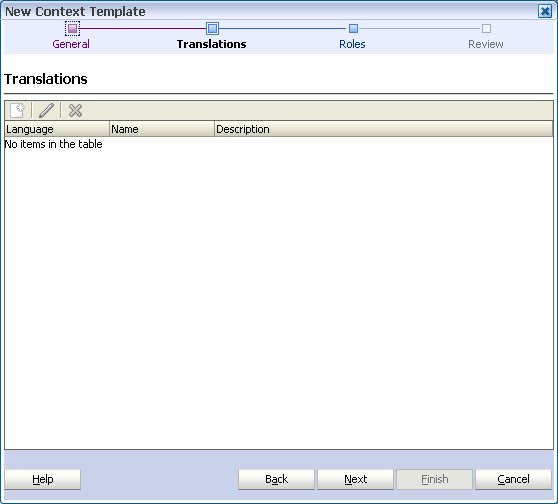
Task: Click the Delete X toolbar icon
Action: pos(75,110)
